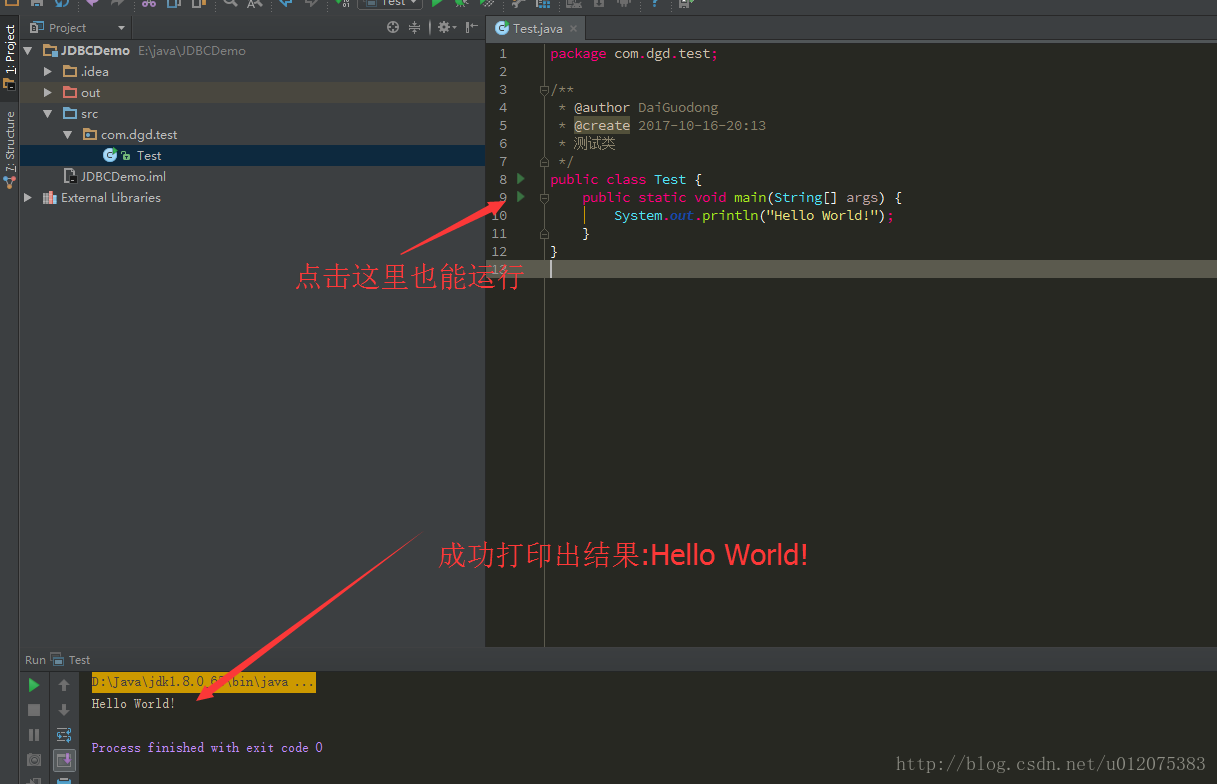Place cursor on empty line 13

tap(880, 270)
